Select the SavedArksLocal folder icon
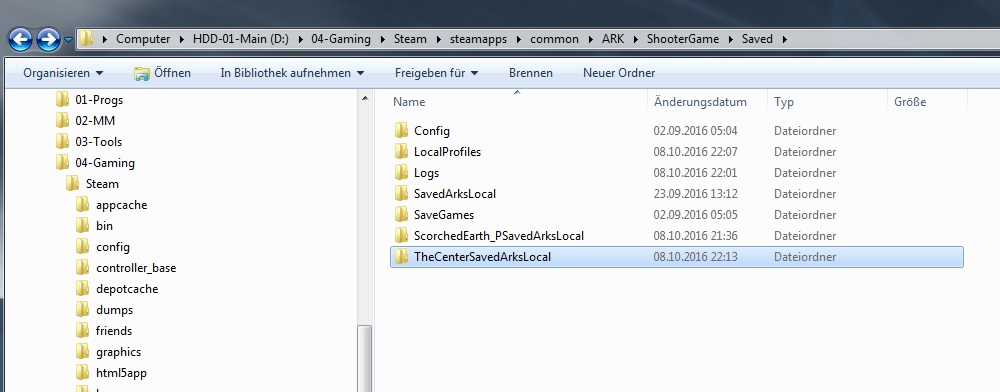This screenshot has width=1000, height=392. pos(401,194)
